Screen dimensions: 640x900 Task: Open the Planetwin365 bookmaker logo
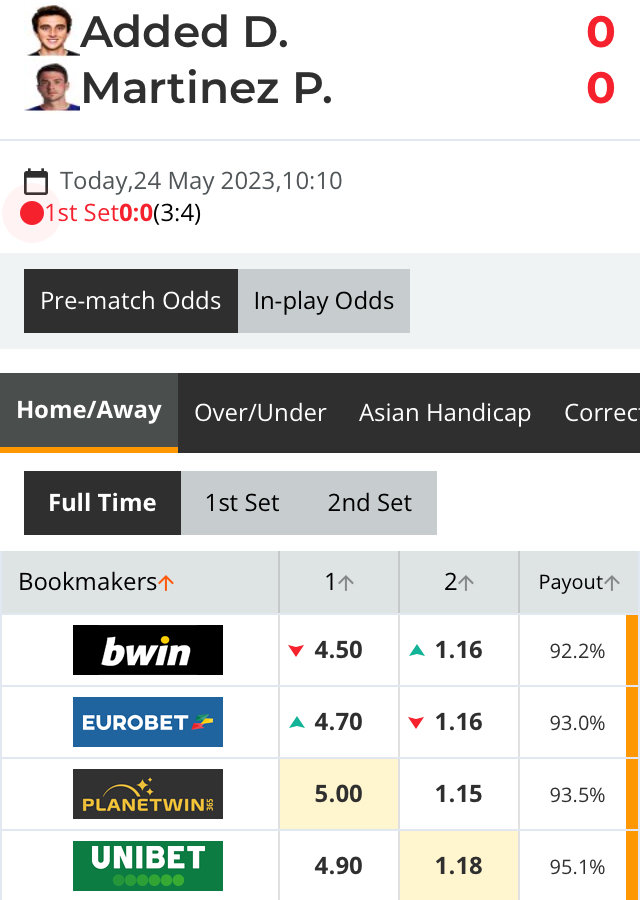pyautogui.click(x=148, y=794)
